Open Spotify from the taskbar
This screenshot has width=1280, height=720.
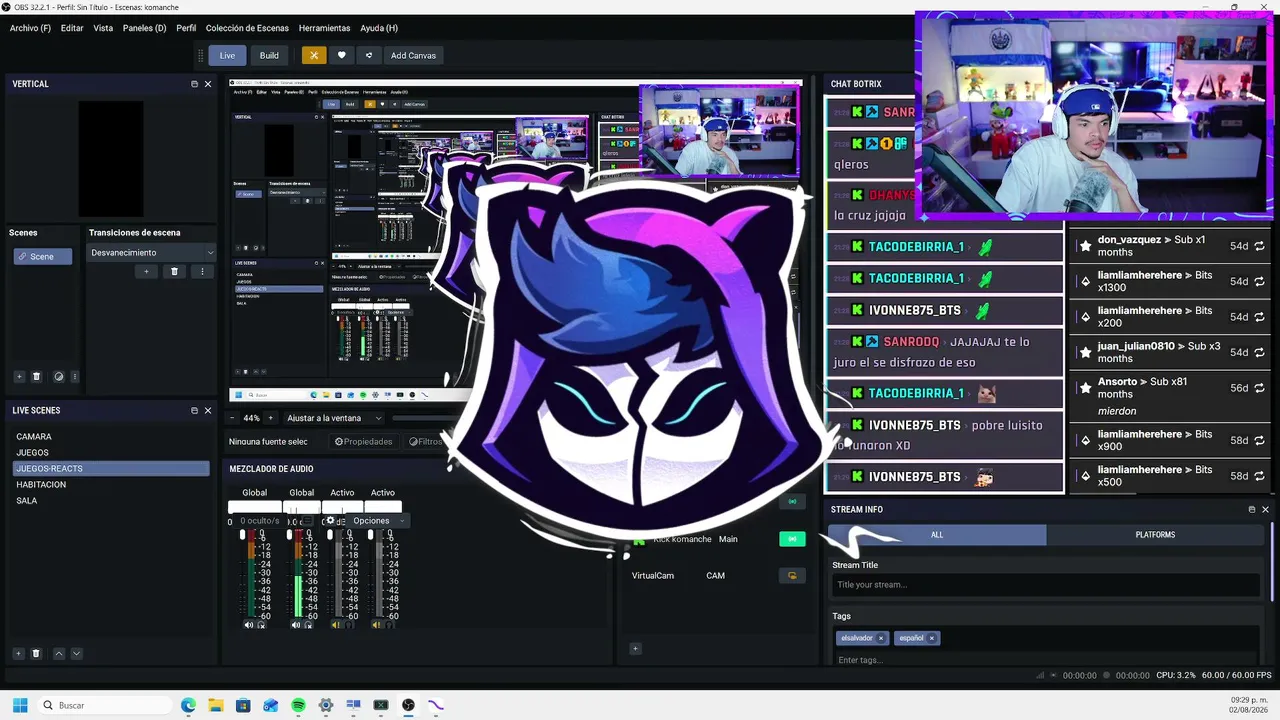pyautogui.click(x=298, y=705)
